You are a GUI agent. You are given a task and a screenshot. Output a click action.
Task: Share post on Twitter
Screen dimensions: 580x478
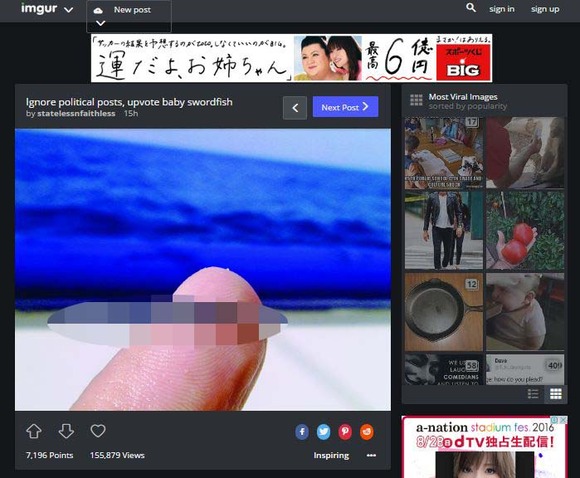coord(323,432)
